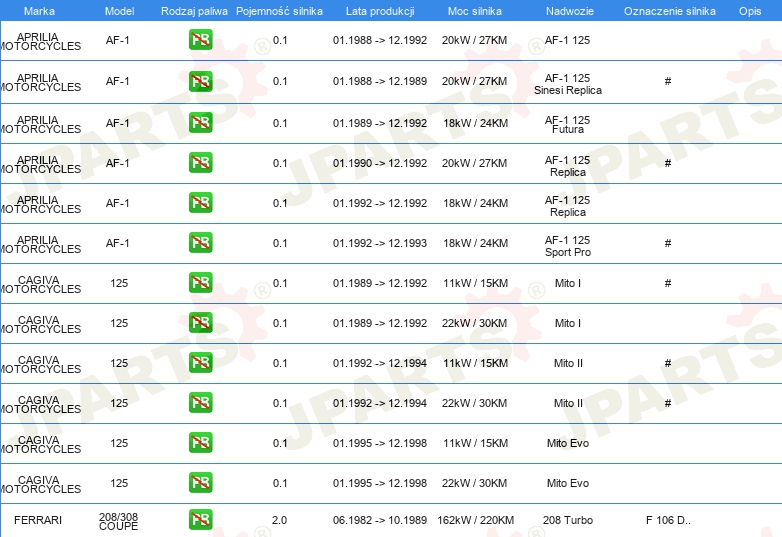Click the fuel icon in the Mito I 11kW row
Viewport: 782px width, 537px height.
pos(200,283)
